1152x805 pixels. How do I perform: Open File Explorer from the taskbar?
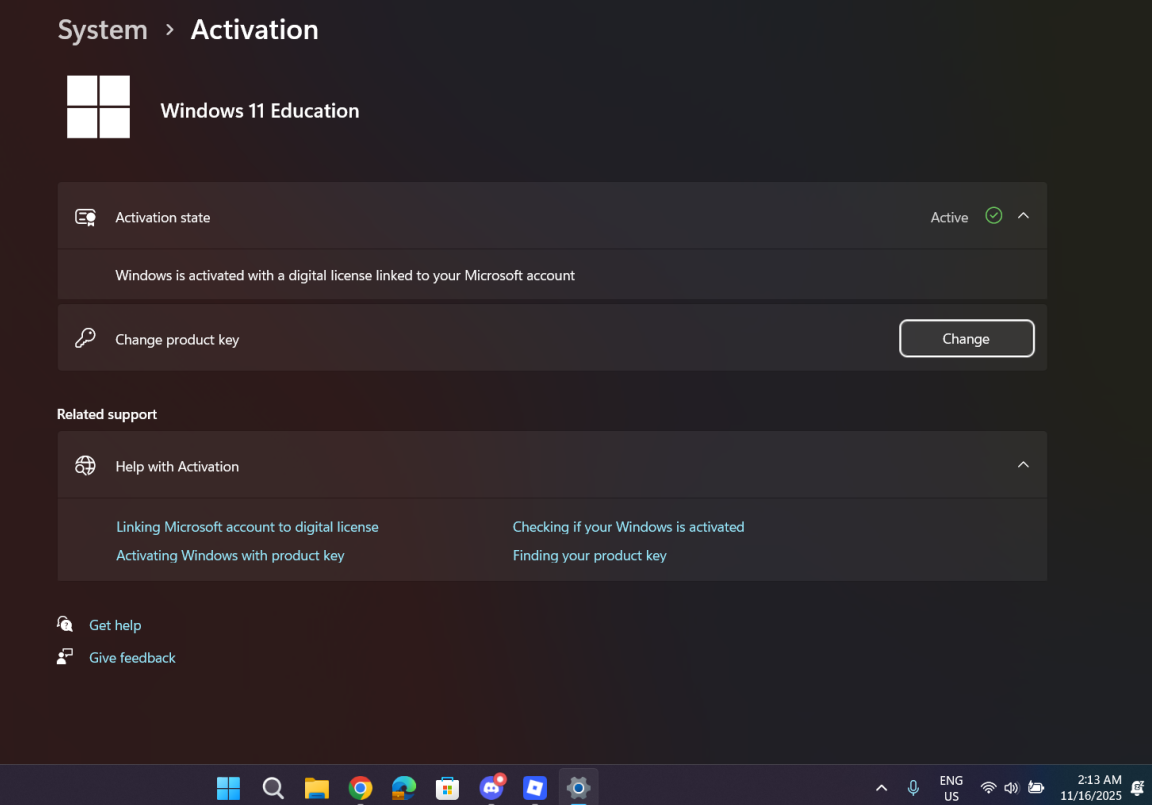(x=317, y=788)
